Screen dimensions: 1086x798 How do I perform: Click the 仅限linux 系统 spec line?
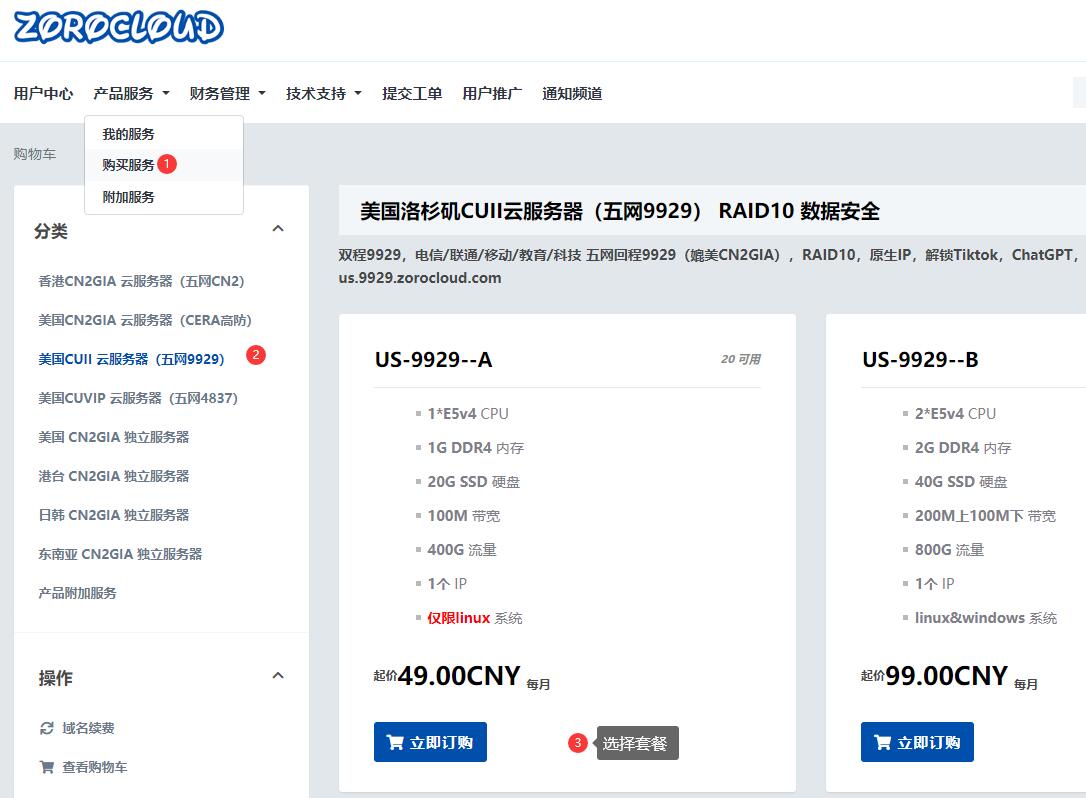tap(474, 618)
